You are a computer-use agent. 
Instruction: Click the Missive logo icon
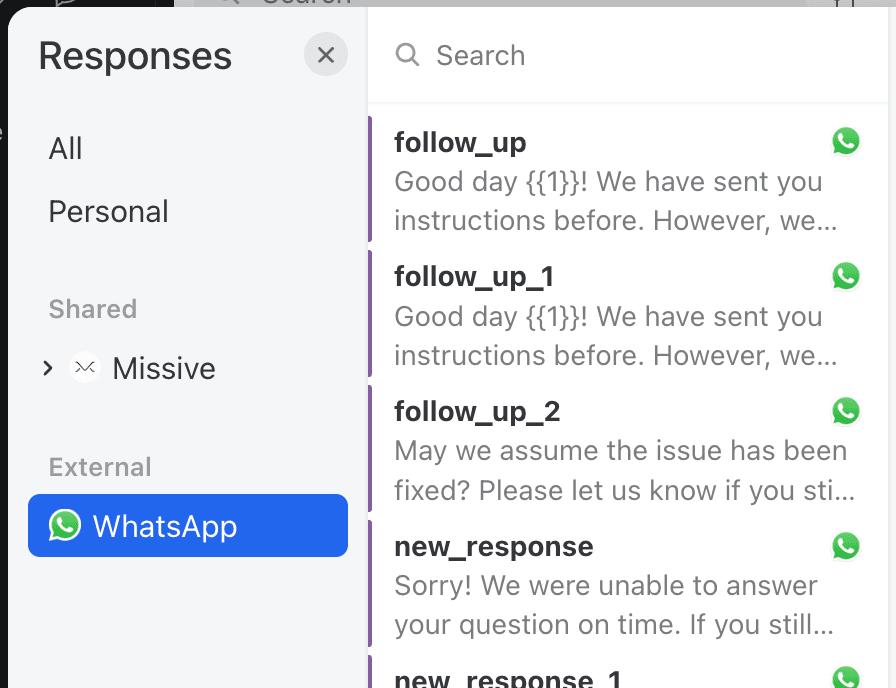[x=86, y=369]
